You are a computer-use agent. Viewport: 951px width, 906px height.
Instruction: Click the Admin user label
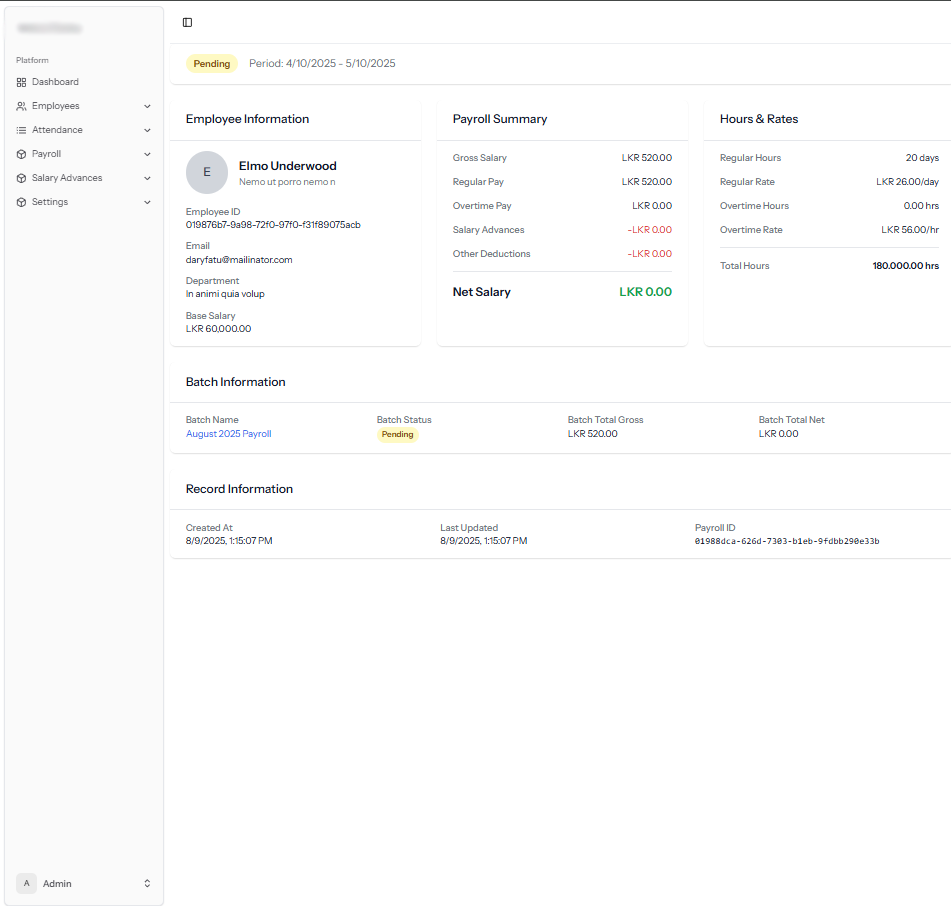[57, 884]
